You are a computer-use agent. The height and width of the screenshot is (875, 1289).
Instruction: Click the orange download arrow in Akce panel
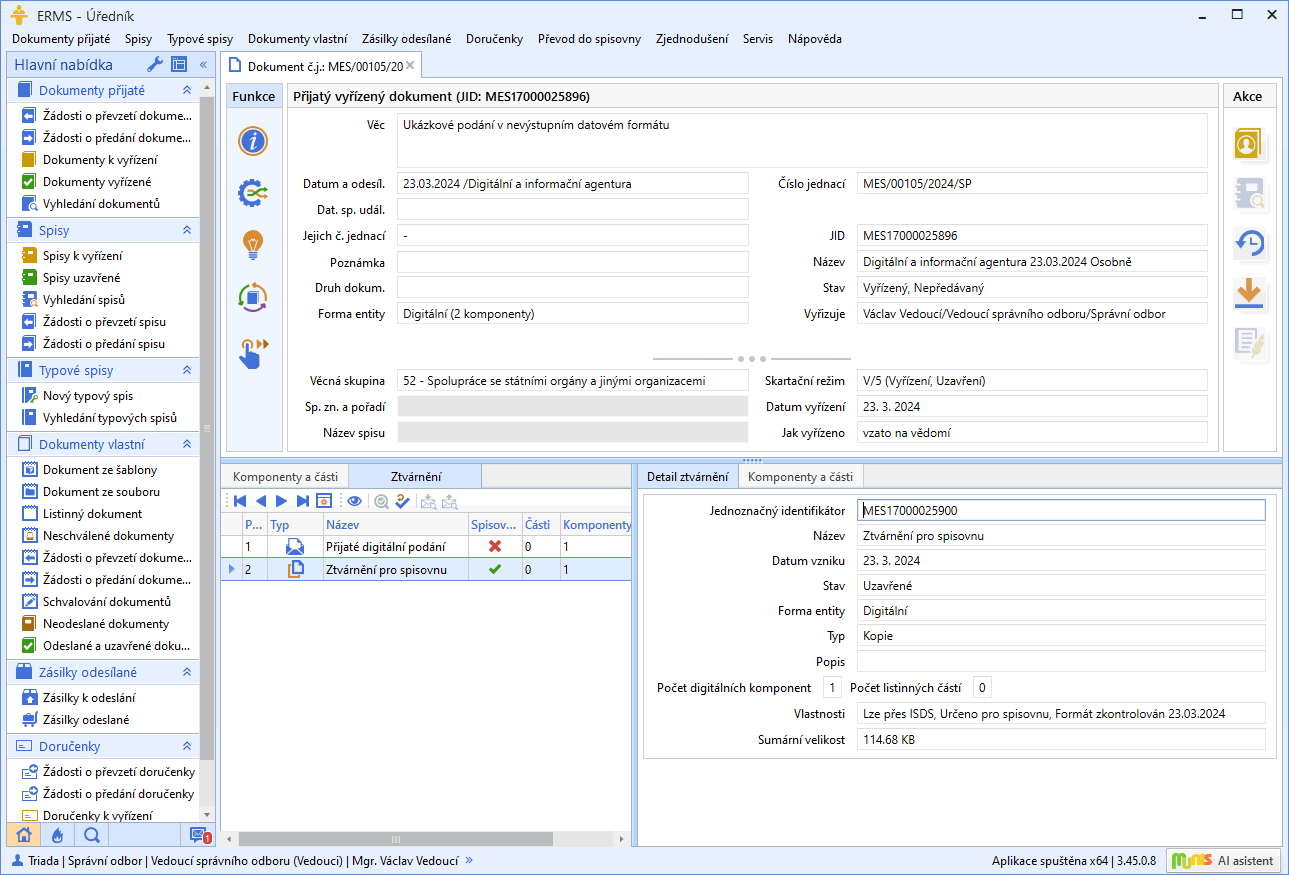click(x=1249, y=293)
